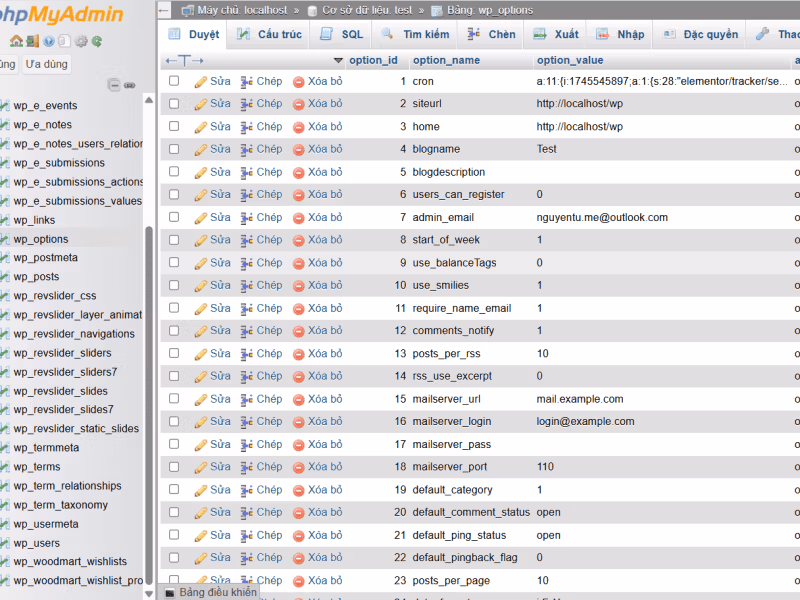This screenshot has width=800, height=600.
Task: Click the green reload navigation icon
Action: (x=96, y=41)
